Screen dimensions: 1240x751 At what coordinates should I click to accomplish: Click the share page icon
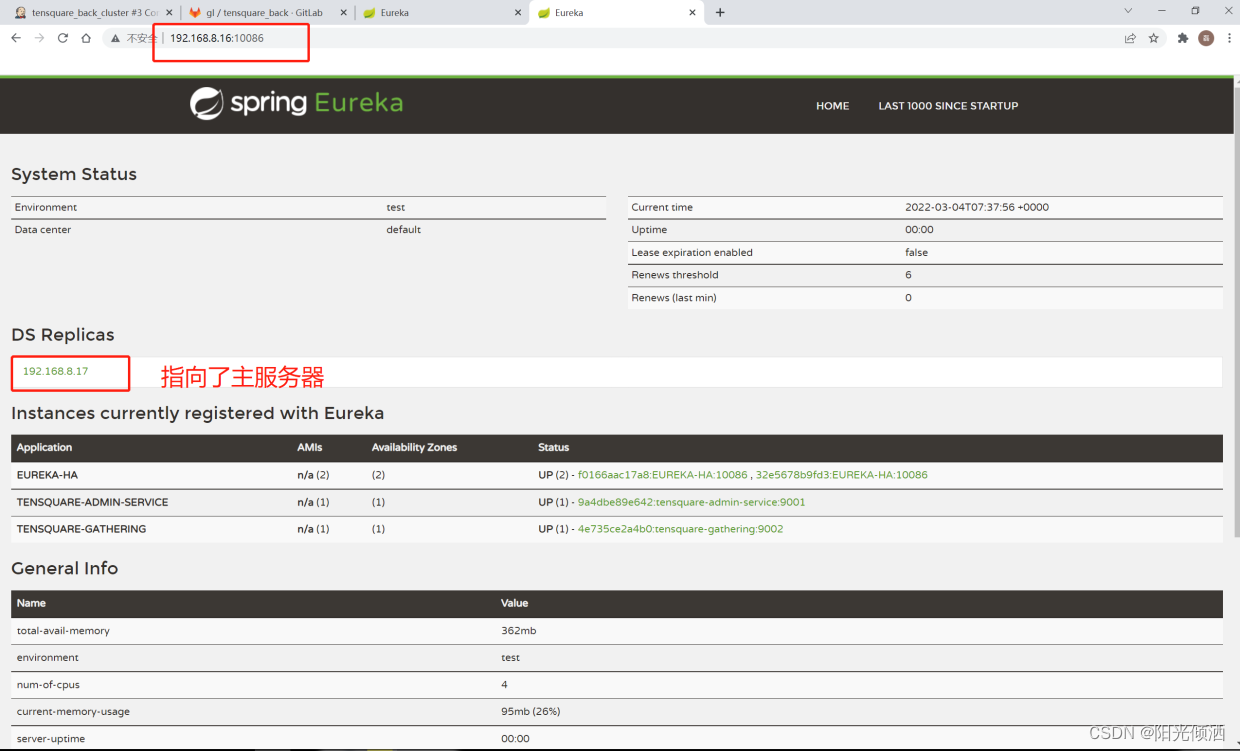[x=1130, y=38]
